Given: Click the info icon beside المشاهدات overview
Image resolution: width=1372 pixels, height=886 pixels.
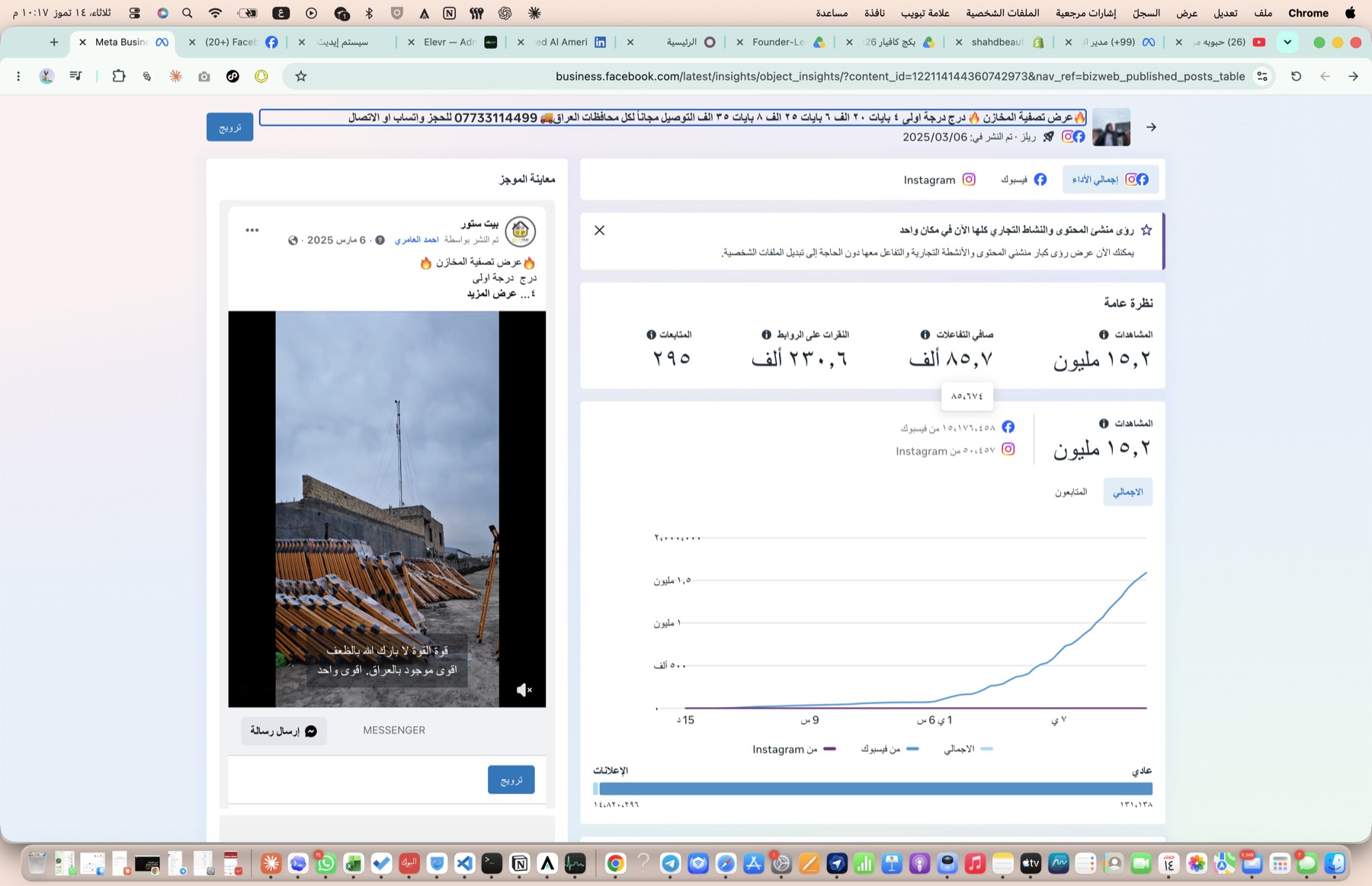Looking at the screenshot, I should tap(1104, 334).
